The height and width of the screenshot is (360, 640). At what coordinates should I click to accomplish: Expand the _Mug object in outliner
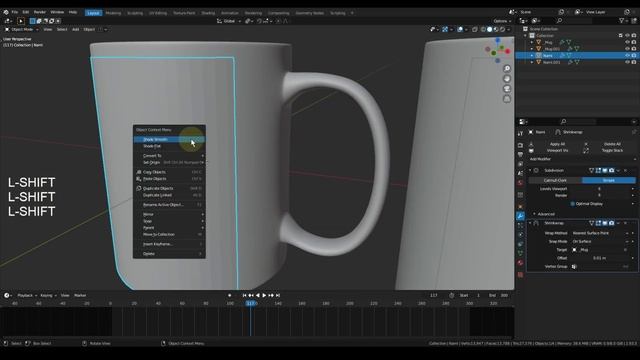[x=532, y=42]
